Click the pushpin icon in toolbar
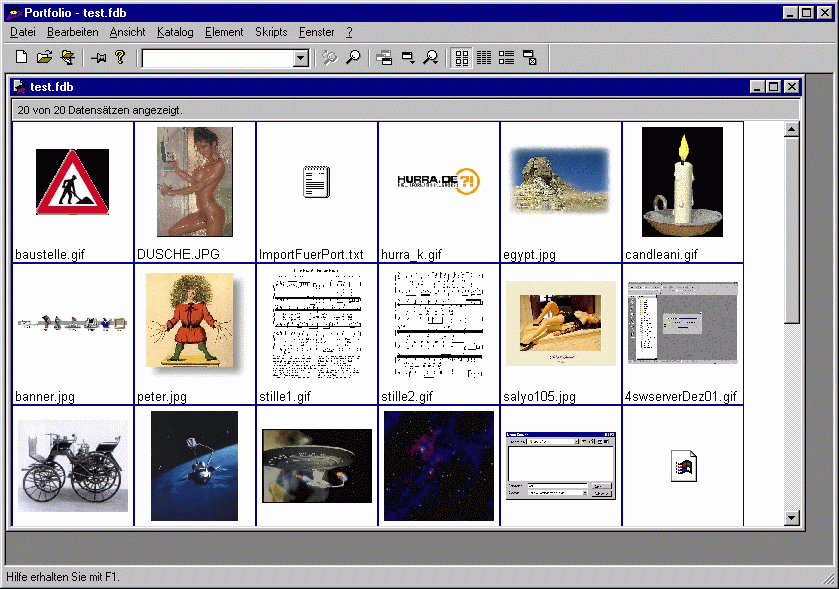The image size is (839, 589). pos(98,58)
